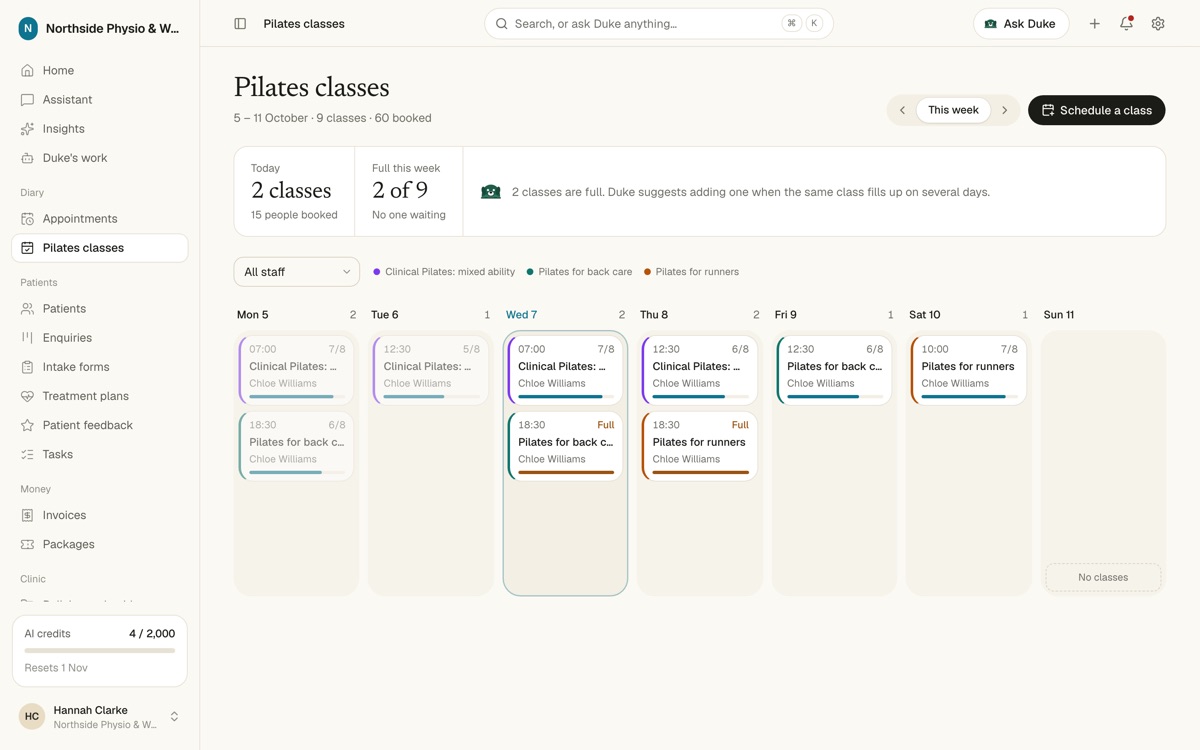
Task: Open Monday 18:30 Pilates for back care class
Action: [297, 446]
